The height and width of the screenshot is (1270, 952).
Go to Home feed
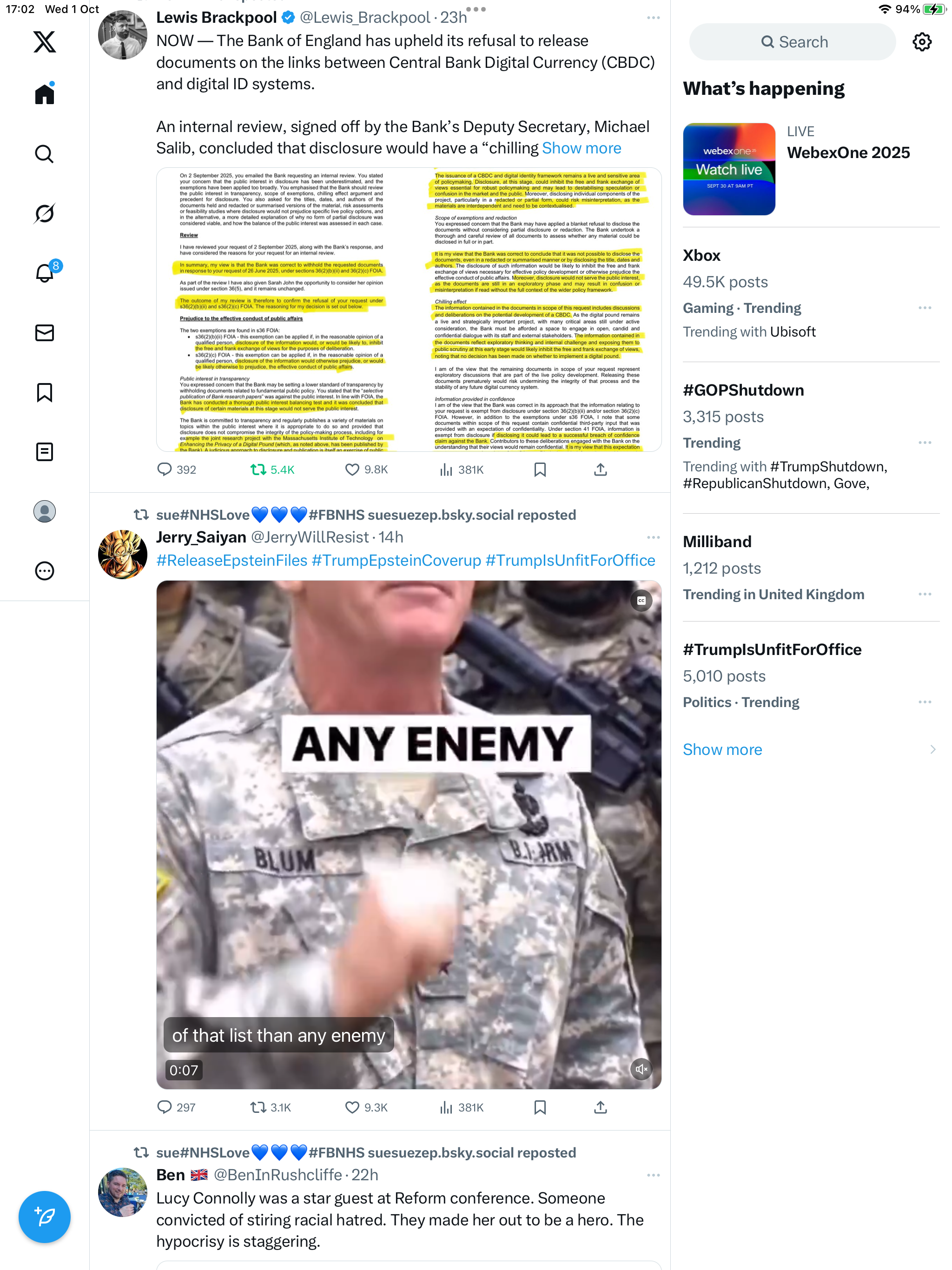tap(44, 93)
